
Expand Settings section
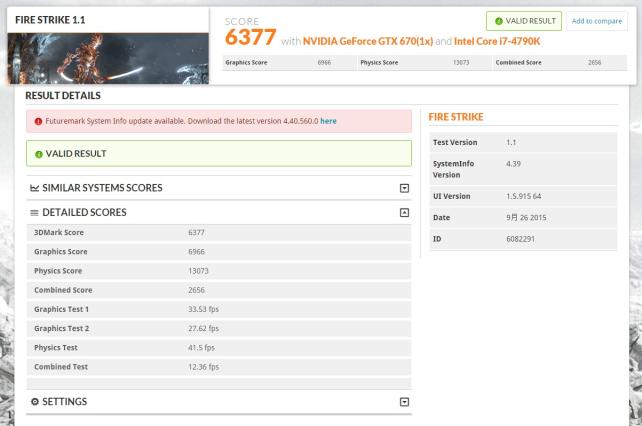click(x=404, y=402)
